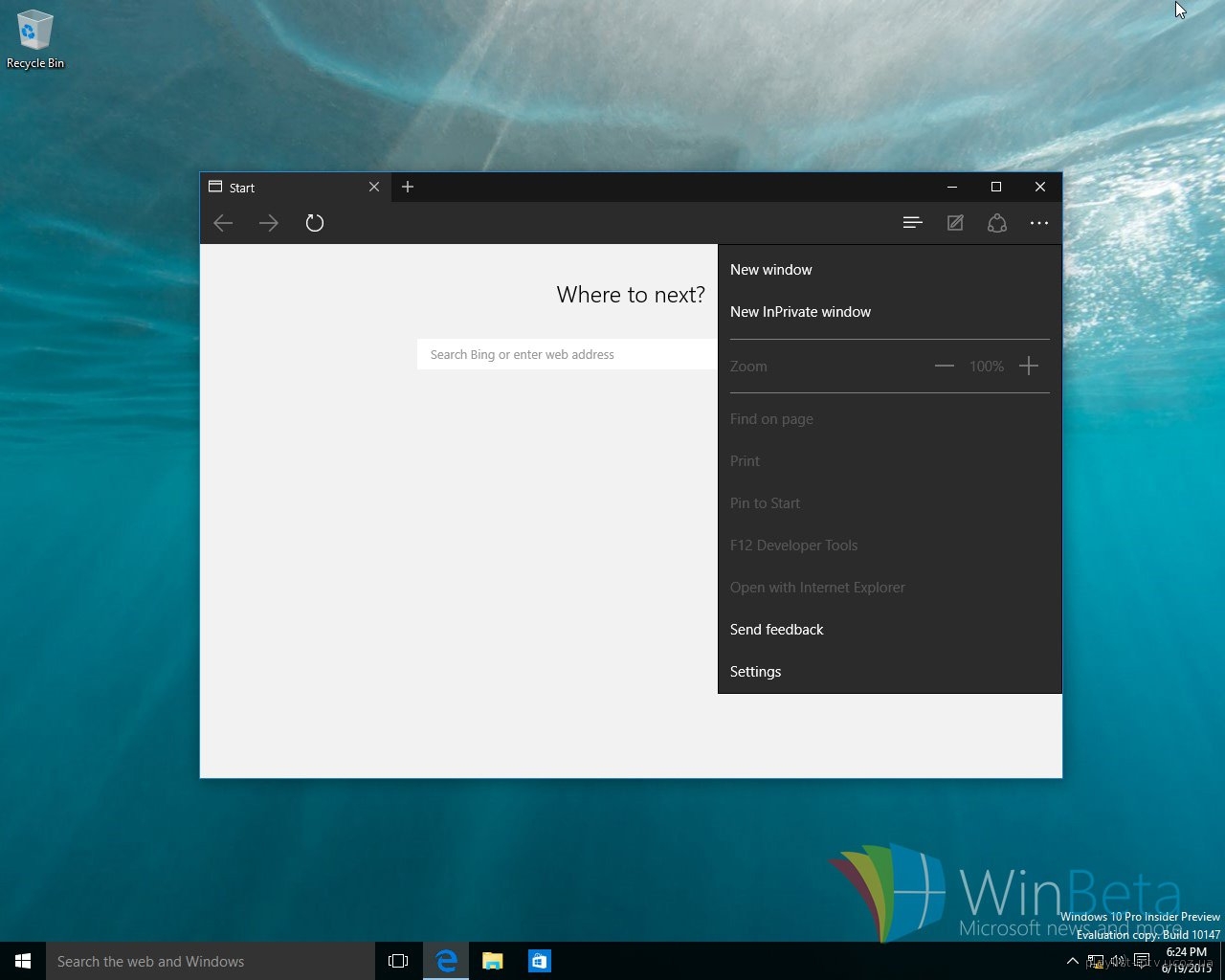Select Find on page entry
Screen dimensions: 1225x980
(x=890, y=419)
